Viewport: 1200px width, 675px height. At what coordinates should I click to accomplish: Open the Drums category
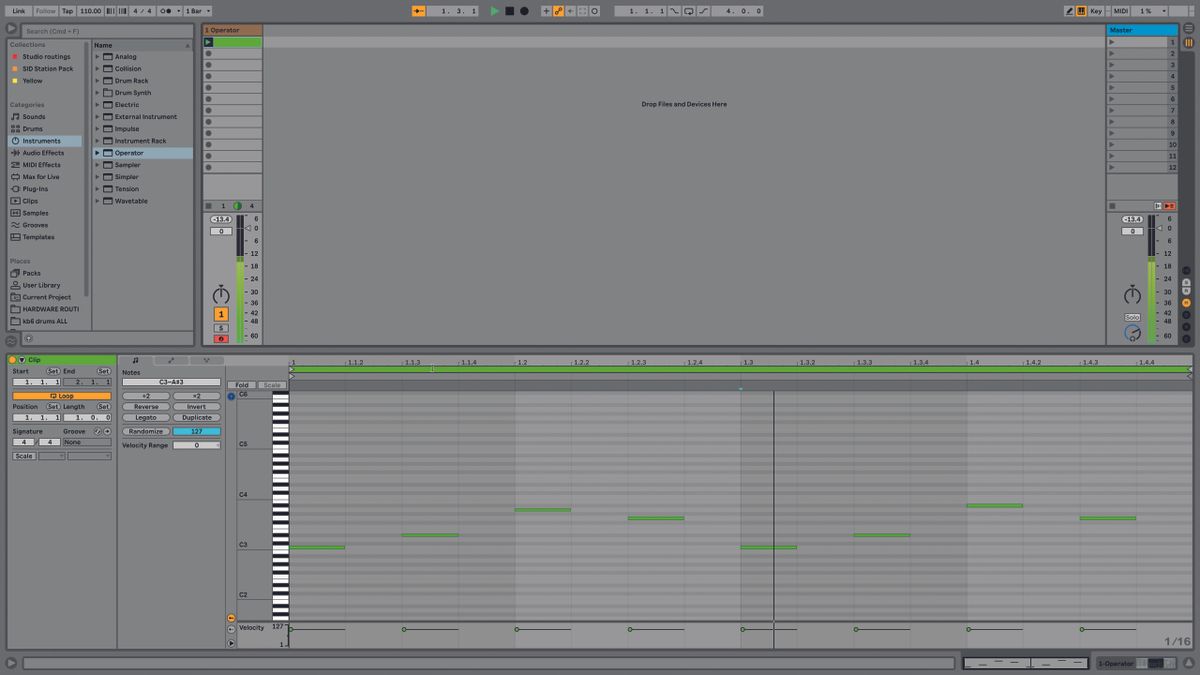pyautogui.click(x=33, y=129)
